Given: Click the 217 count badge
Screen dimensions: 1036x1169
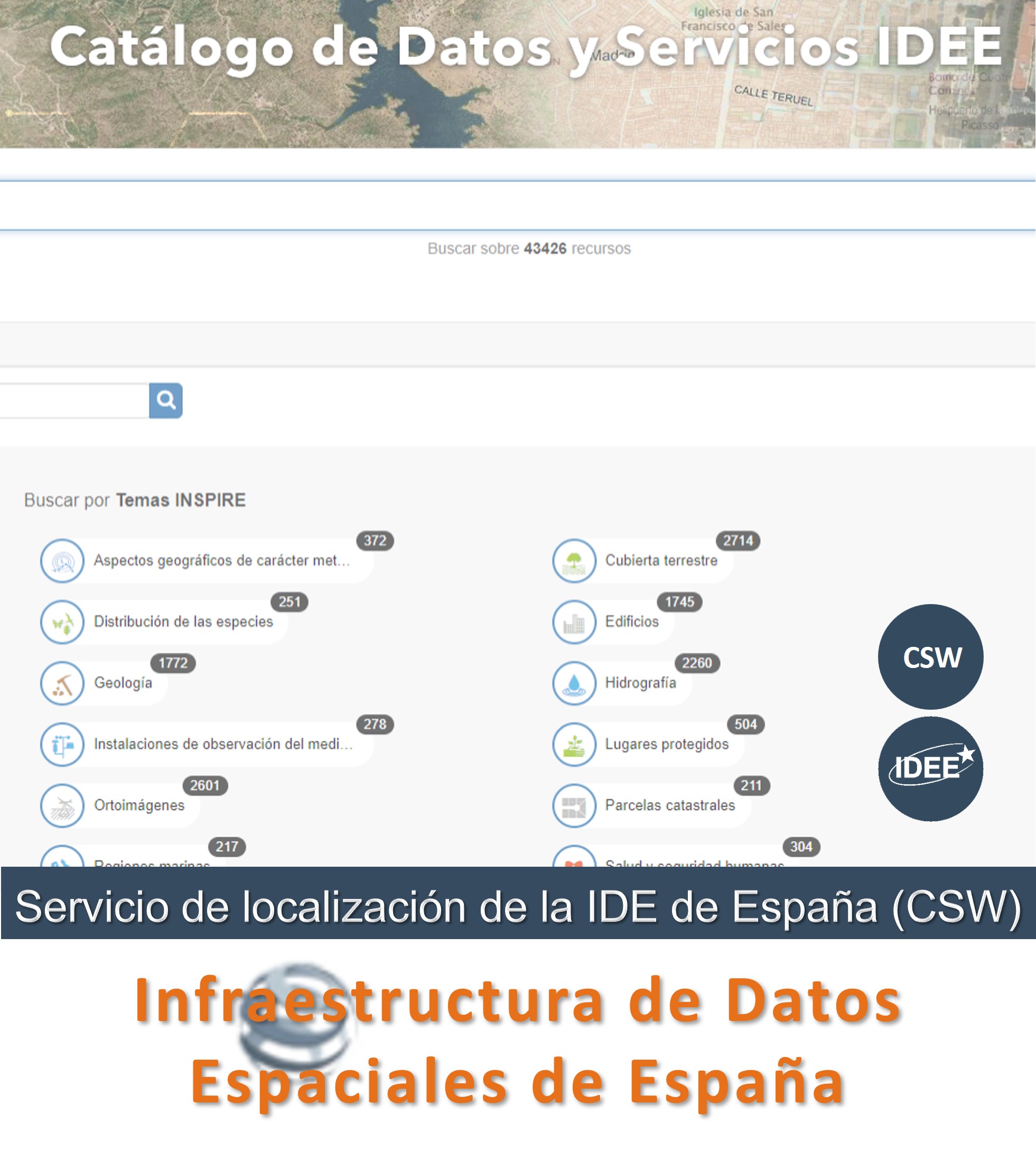Looking at the screenshot, I should tap(227, 847).
